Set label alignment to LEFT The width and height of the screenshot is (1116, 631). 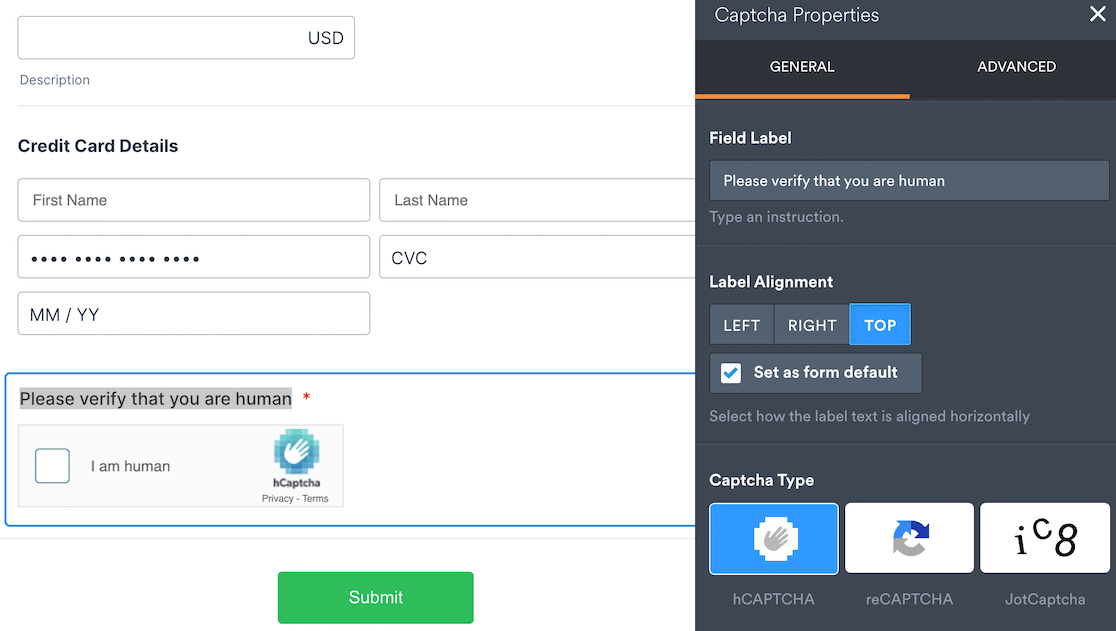(740, 324)
